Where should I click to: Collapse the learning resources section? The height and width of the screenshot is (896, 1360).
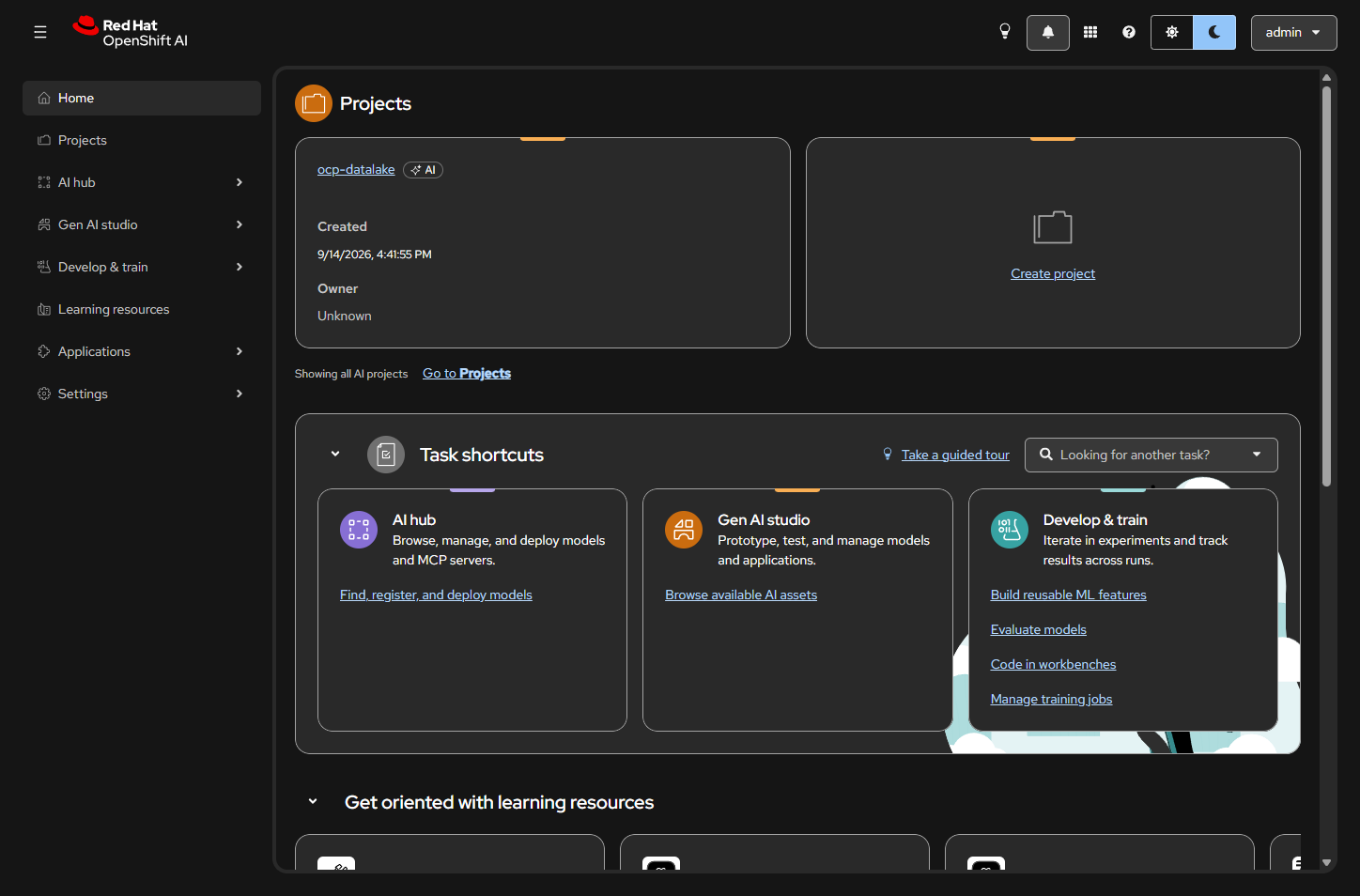click(x=313, y=802)
